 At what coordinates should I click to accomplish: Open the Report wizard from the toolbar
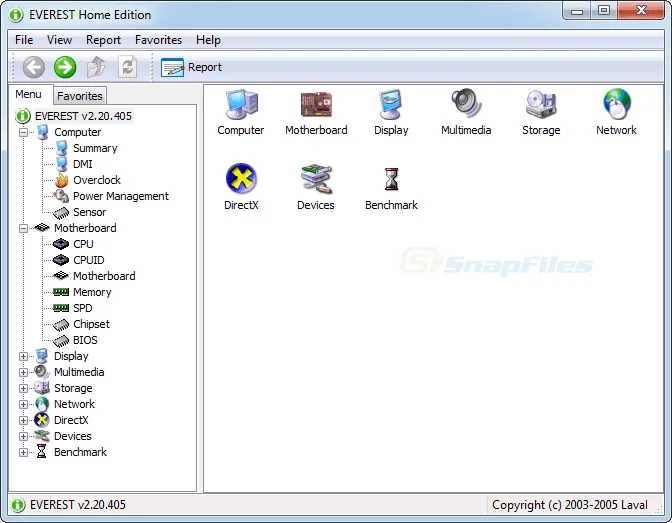(x=191, y=67)
